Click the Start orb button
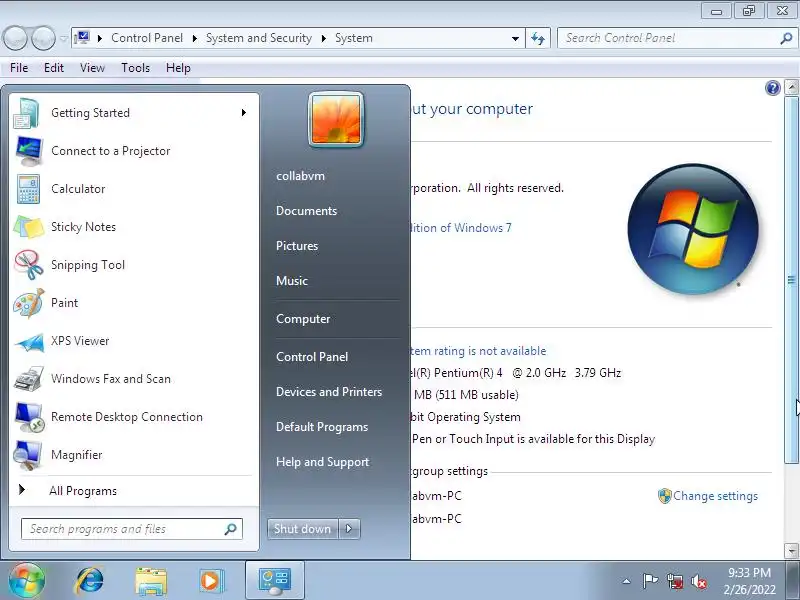 click(x=27, y=581)
